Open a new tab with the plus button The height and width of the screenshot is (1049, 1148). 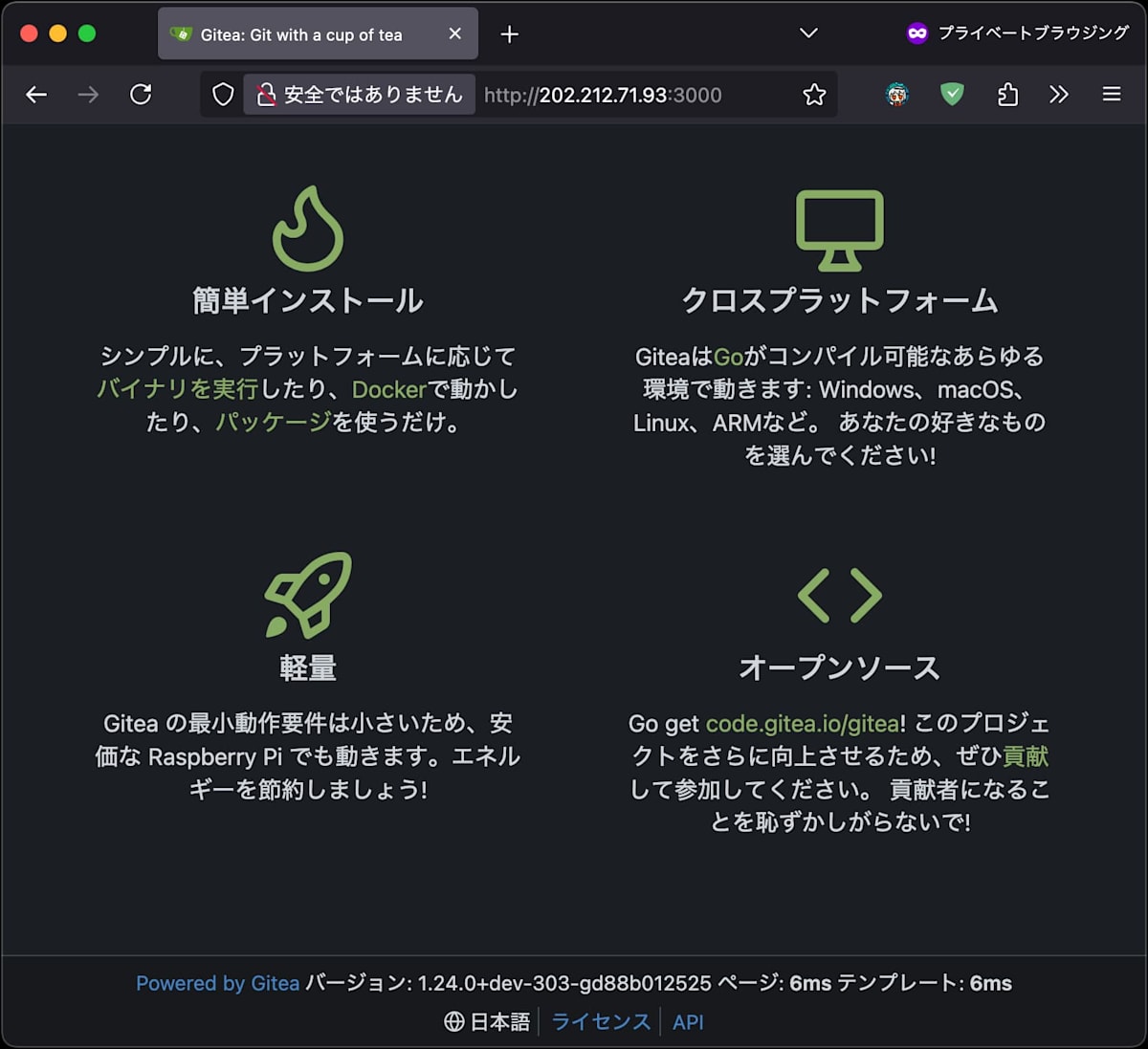pyautogui.click(x=510, y=34)
